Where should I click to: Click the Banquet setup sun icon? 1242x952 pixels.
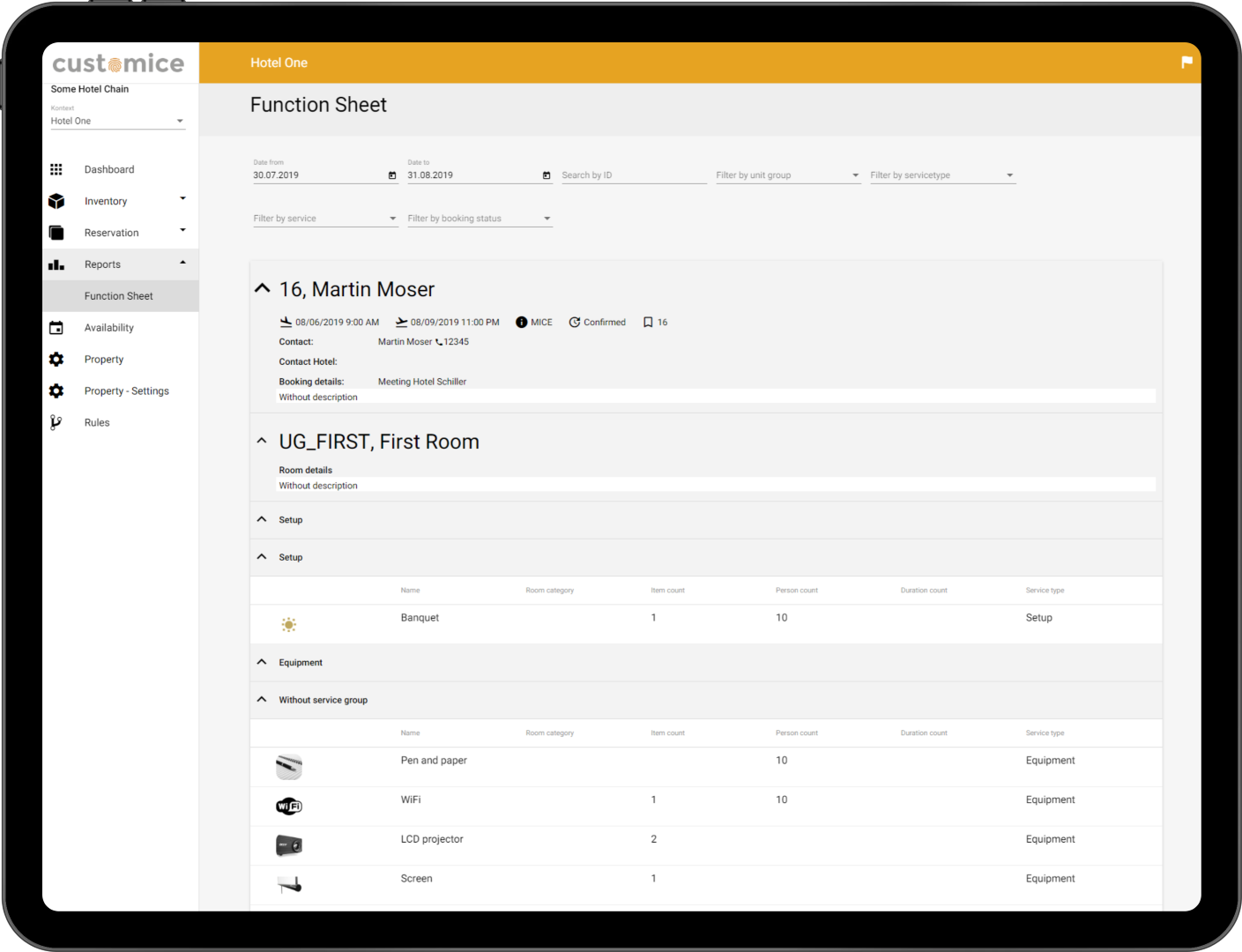(289, 624)
